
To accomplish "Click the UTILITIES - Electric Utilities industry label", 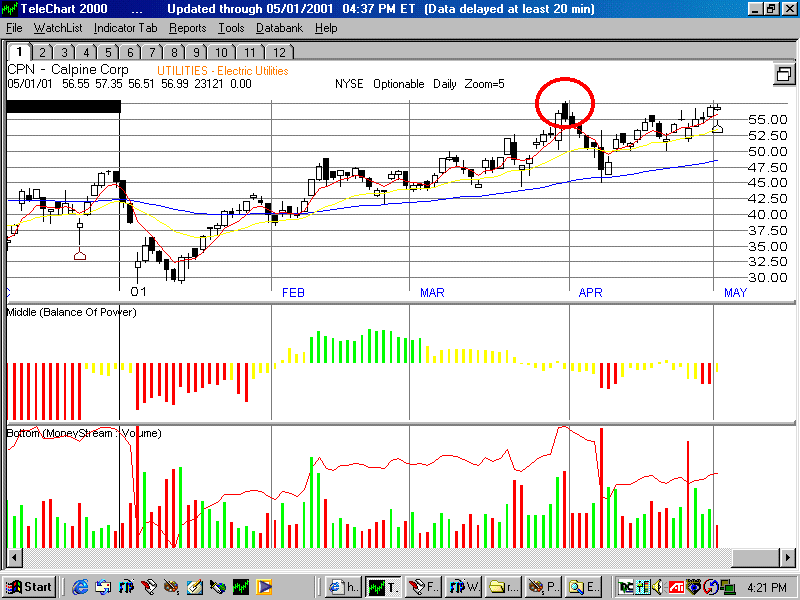I will [x=222, y=71].
